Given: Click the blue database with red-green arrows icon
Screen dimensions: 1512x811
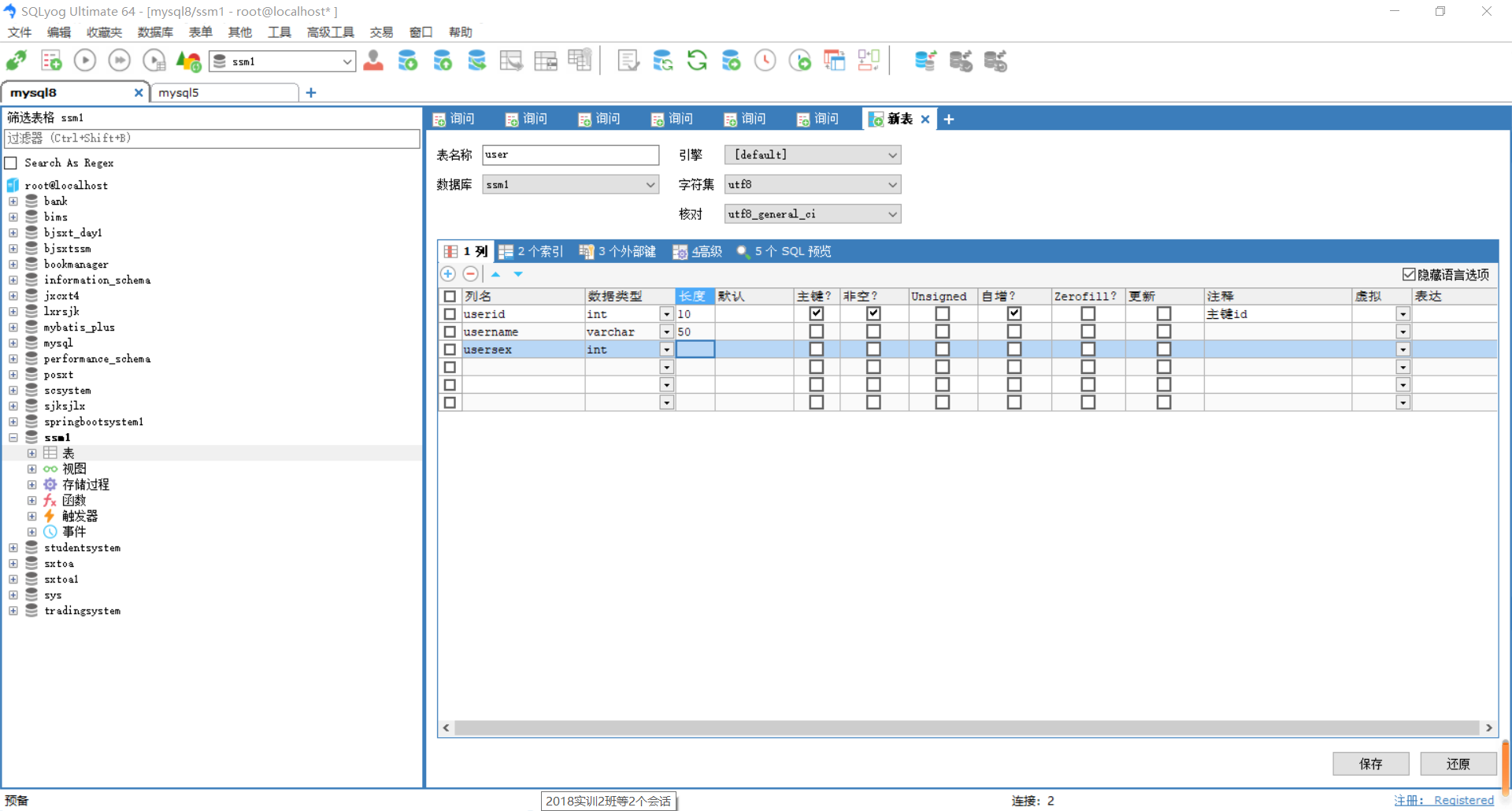Looking at the screenshot, I should coord(925,61).
